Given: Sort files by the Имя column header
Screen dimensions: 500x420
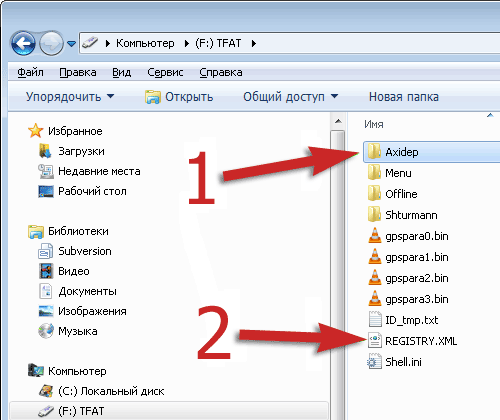Looking at the screenshot, I should tap(374, 124).
